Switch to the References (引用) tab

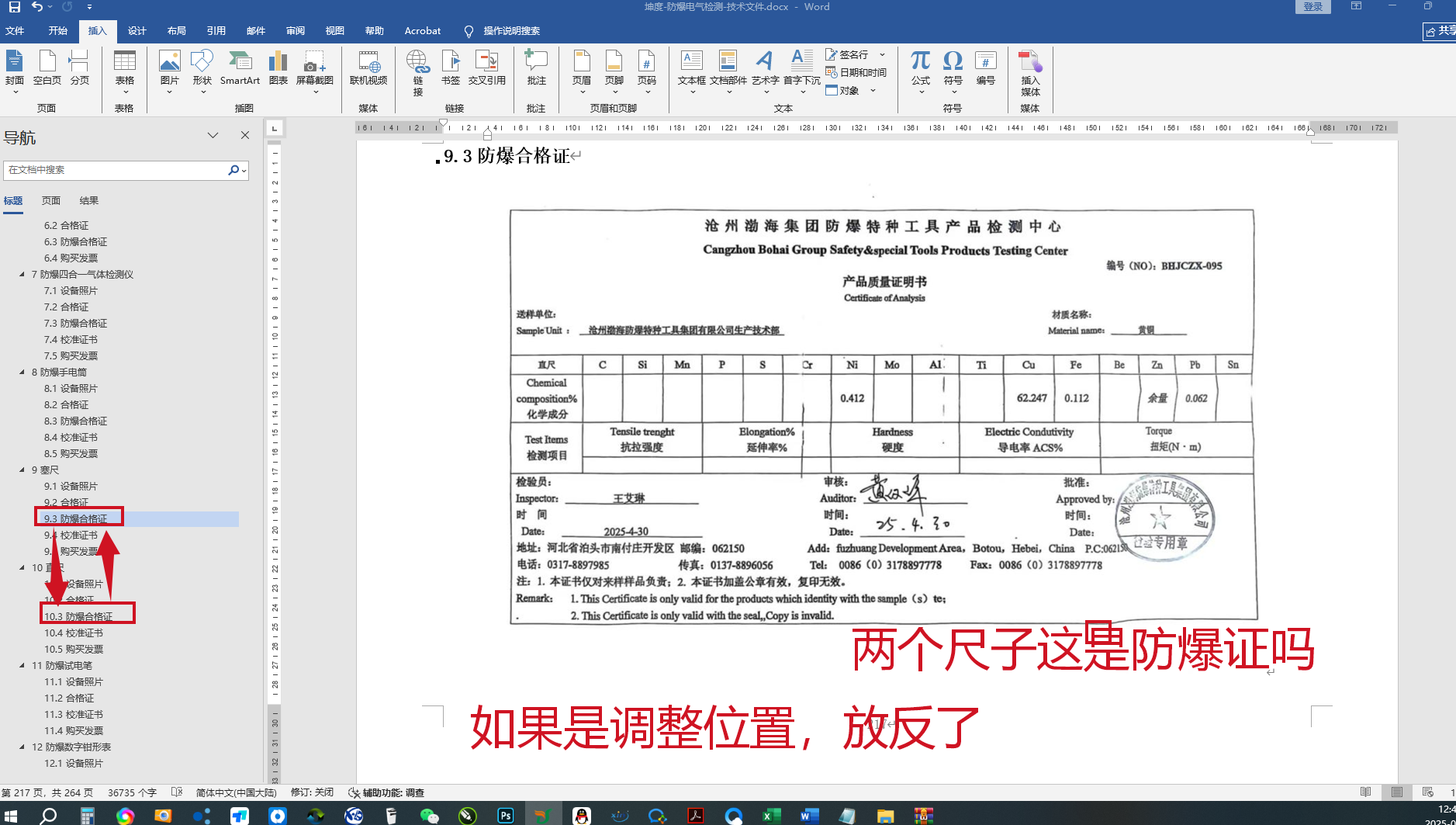coord(216,31)
